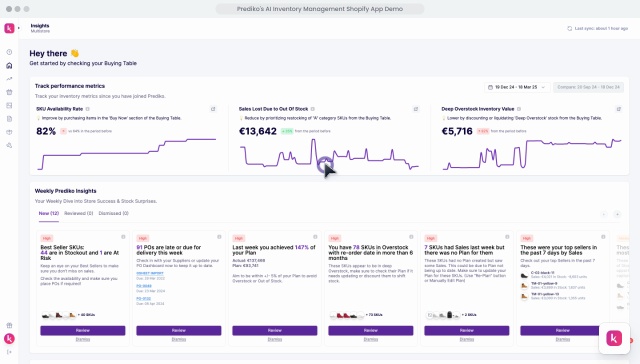
Task: Dismiss the 91 POs late insight
Action: (x=179, y=340)
